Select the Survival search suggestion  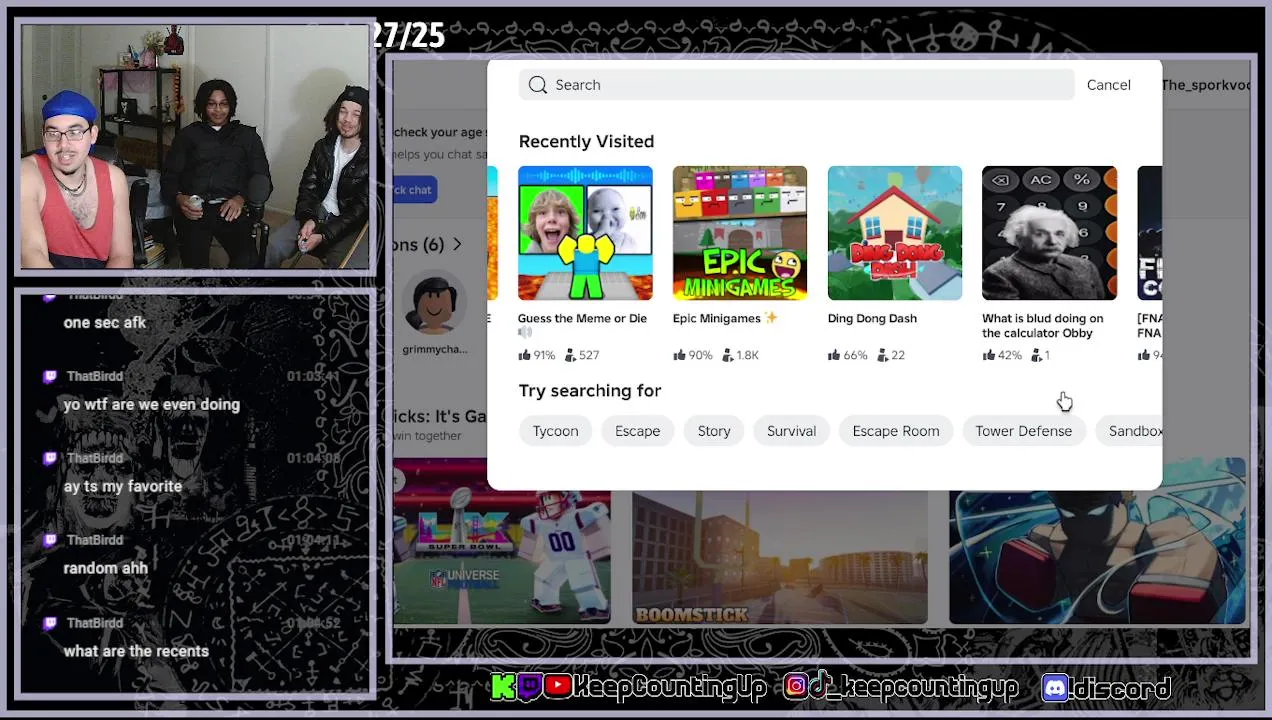point(791,431)
